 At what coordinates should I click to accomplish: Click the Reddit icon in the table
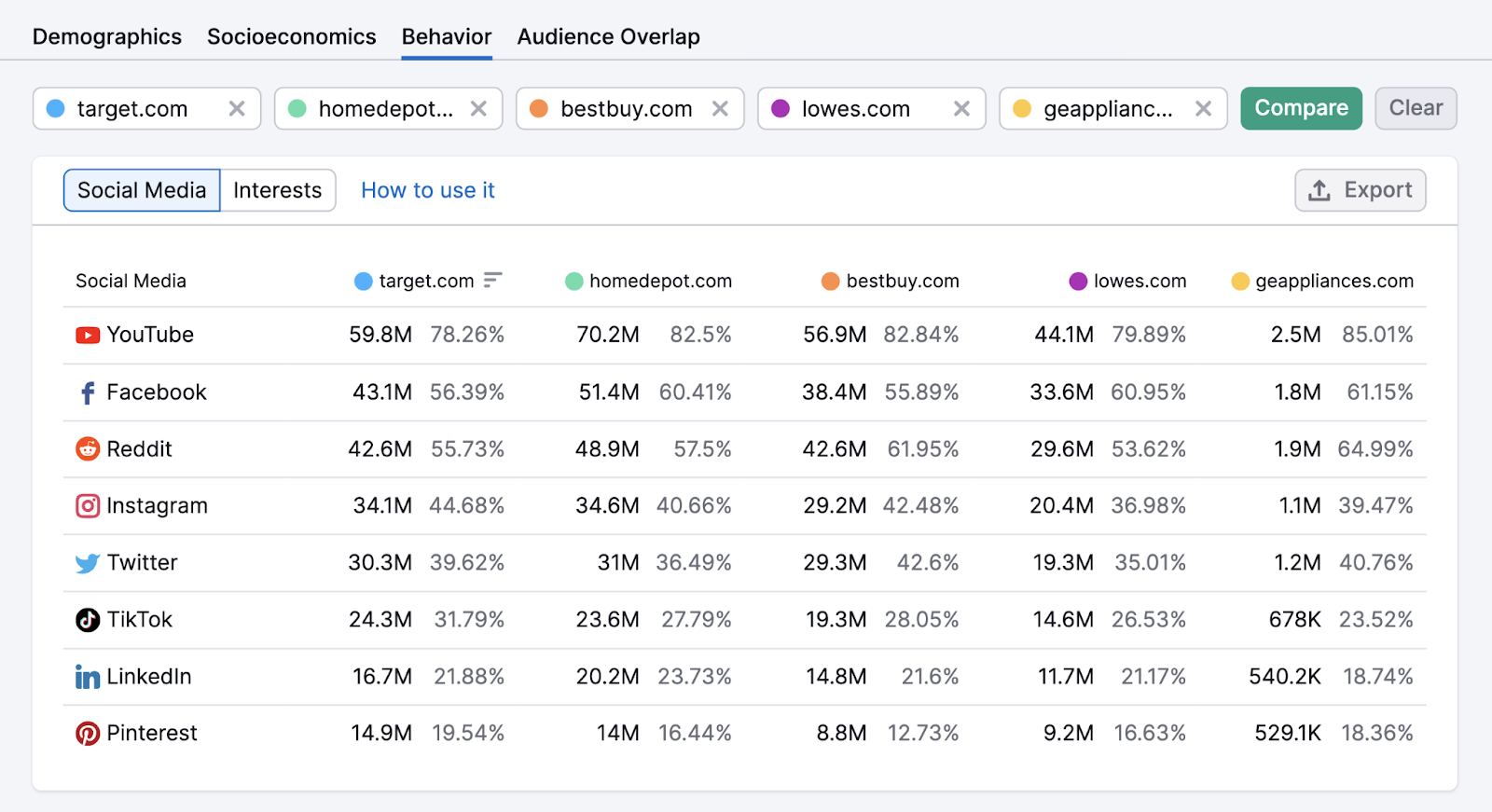(x=88, y=449)
